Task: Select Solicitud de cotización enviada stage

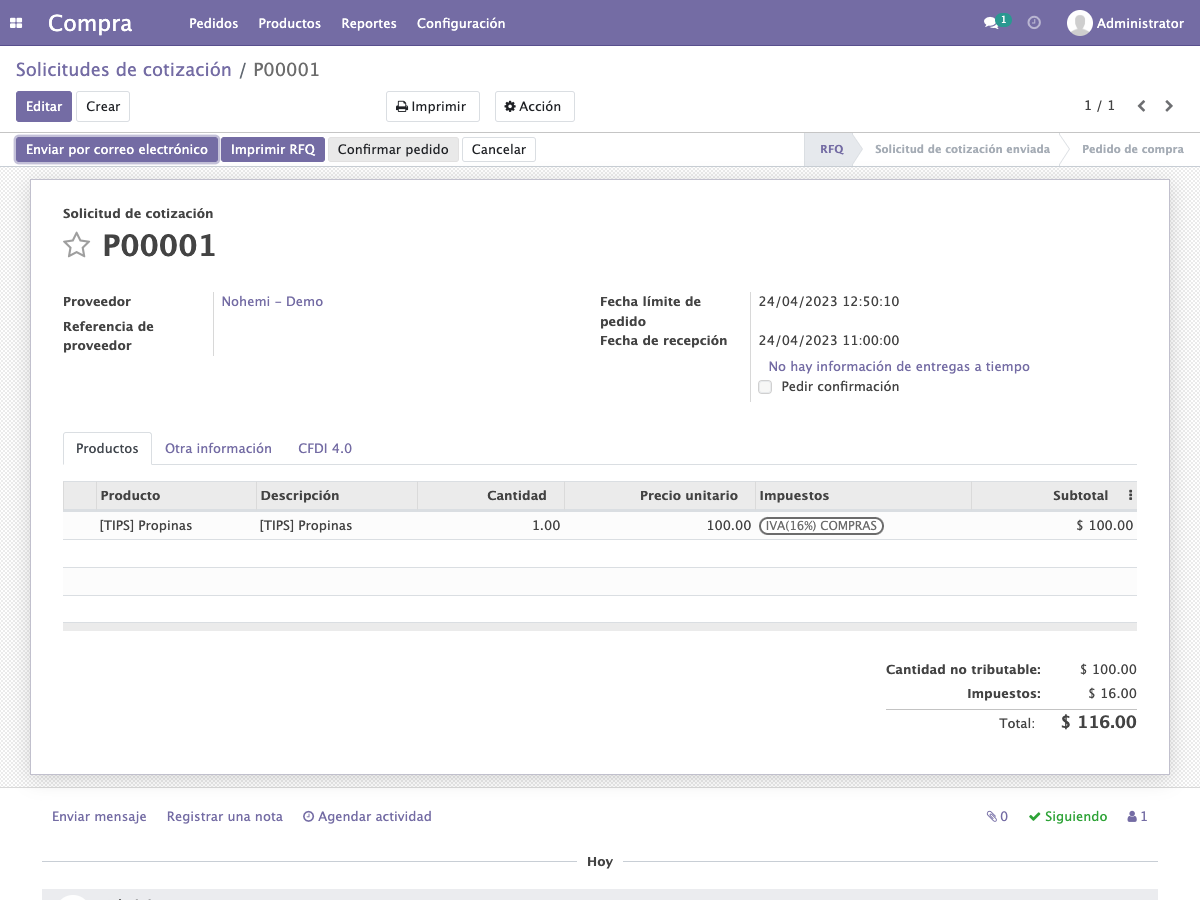Action: point(962,150)
